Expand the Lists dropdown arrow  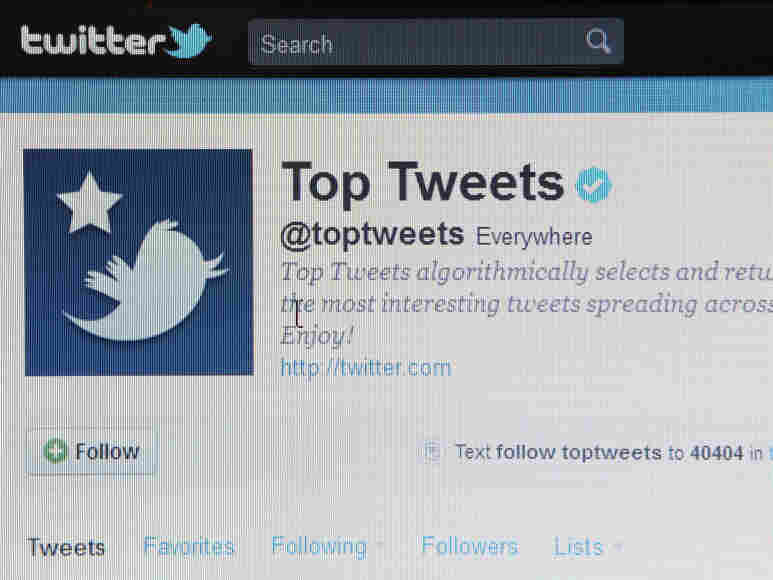click(x=618, y=546)
